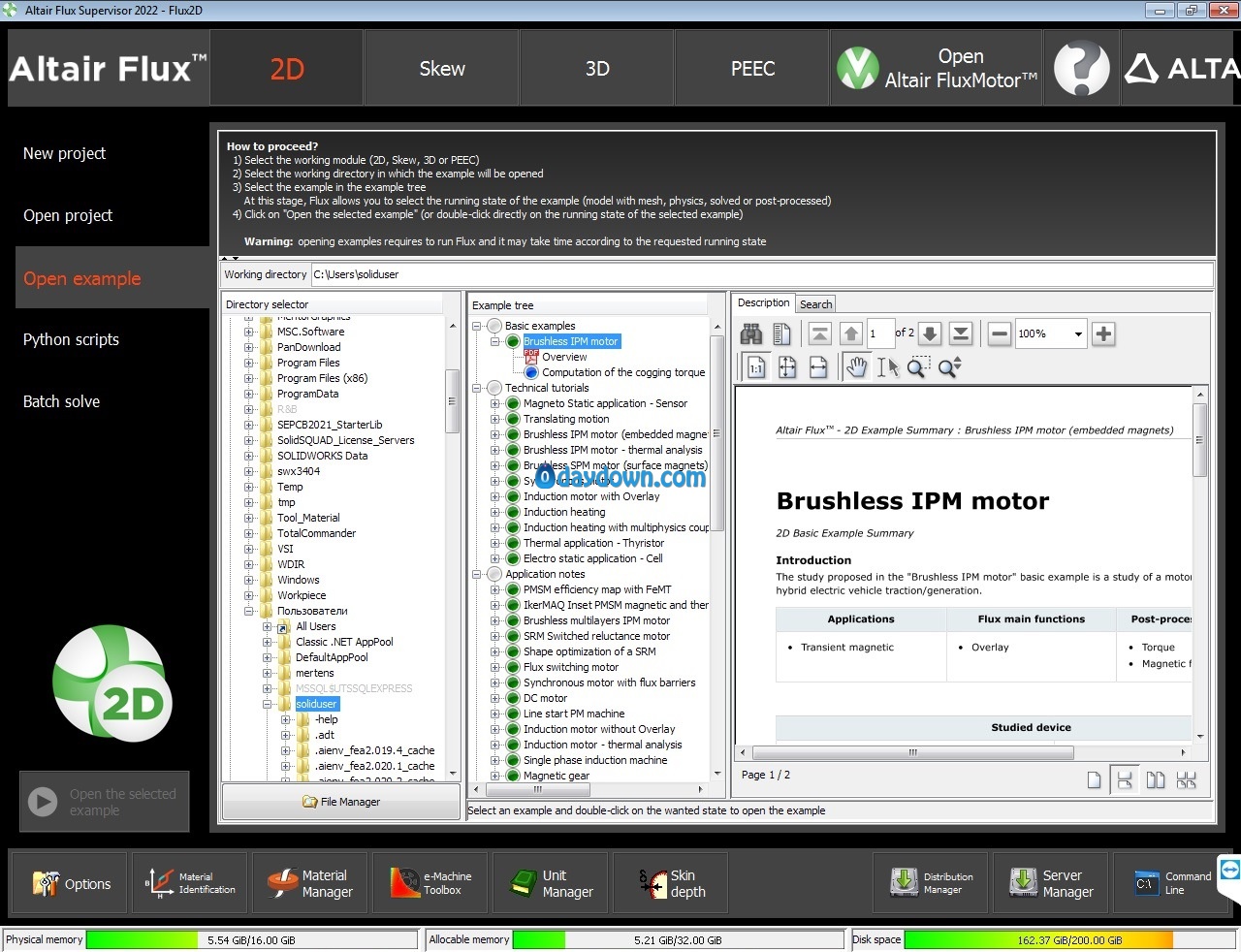Image resolution: width=1241 pixels, height=952 pixels.
Task: Switch to the 2D module tab
Action: [287, 68]
